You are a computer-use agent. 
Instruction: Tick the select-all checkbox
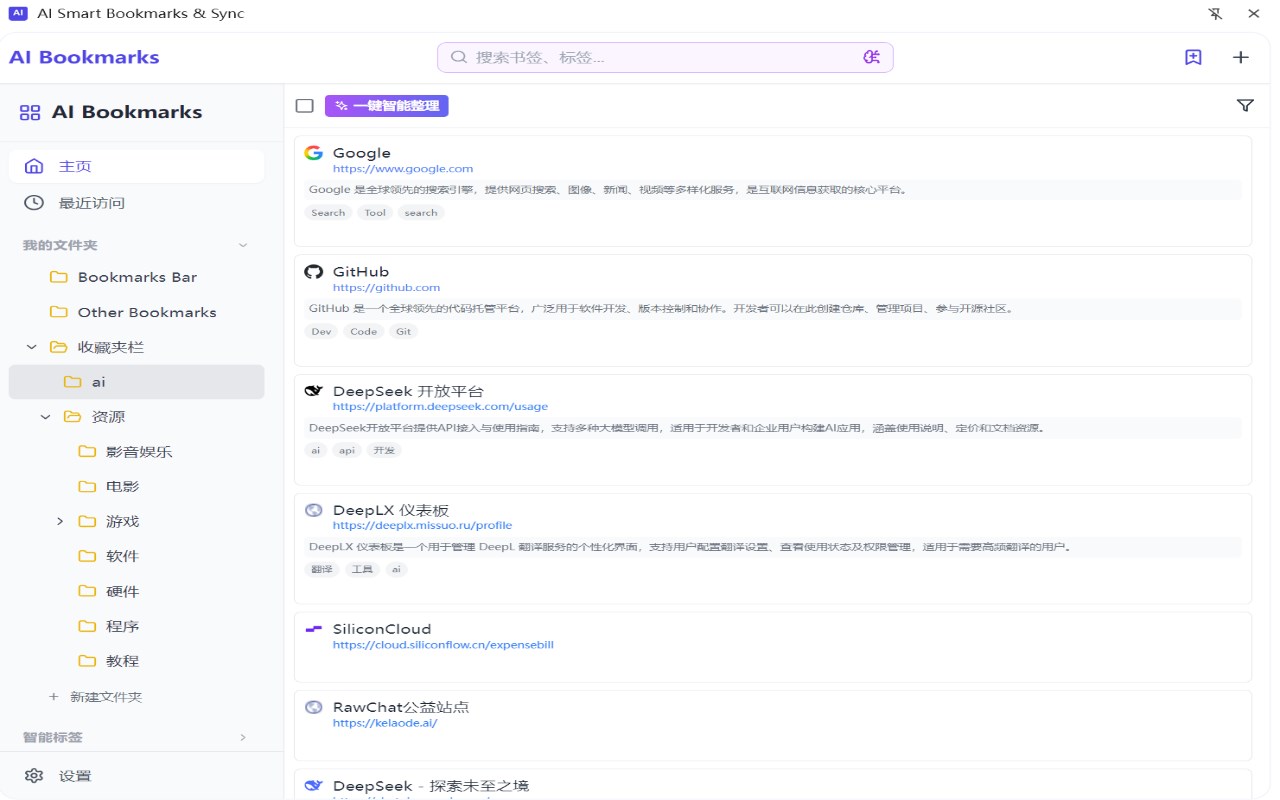coord(305,106)
